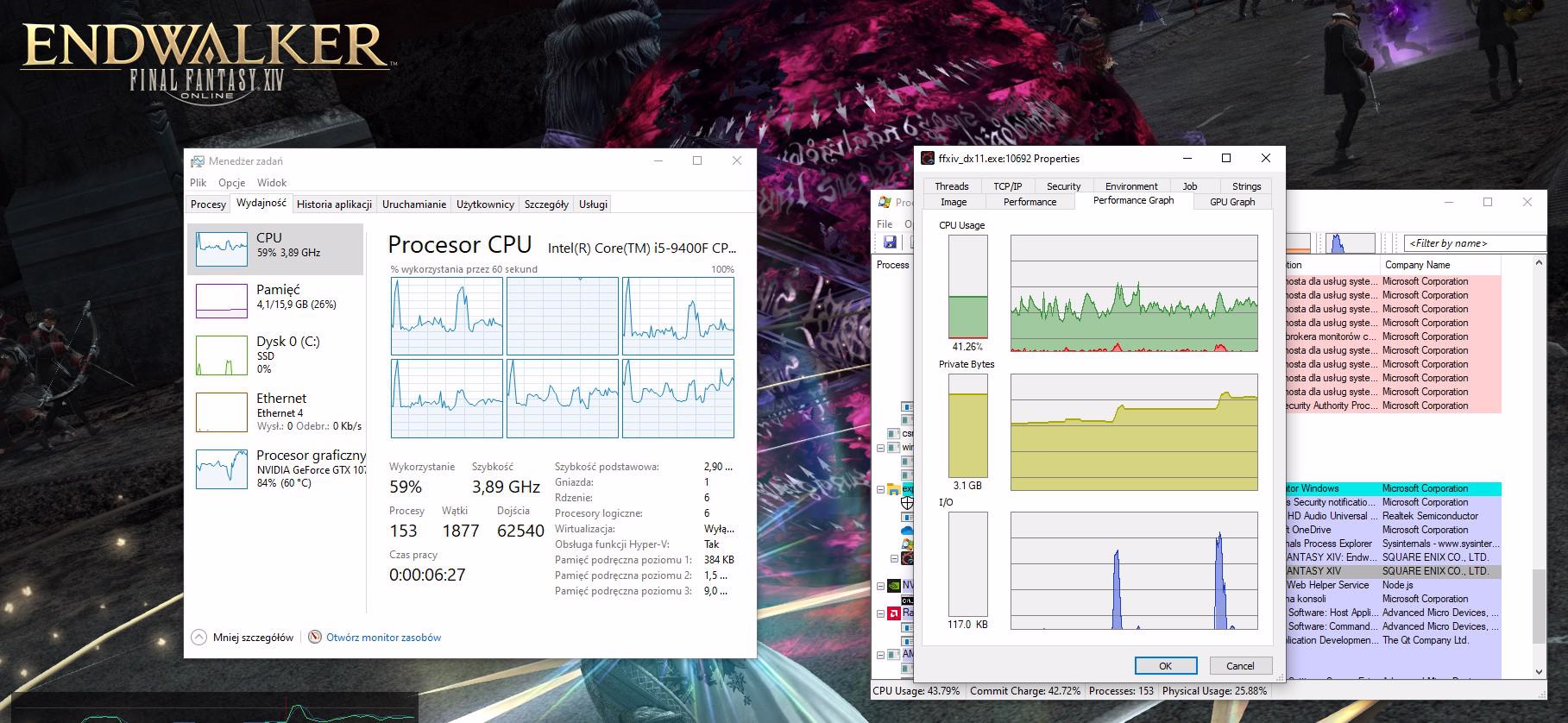Viewport: 1568px width, 723px height.
Task: Open the Szczegóły tab in Task Manager
Action: click(545, 204)
